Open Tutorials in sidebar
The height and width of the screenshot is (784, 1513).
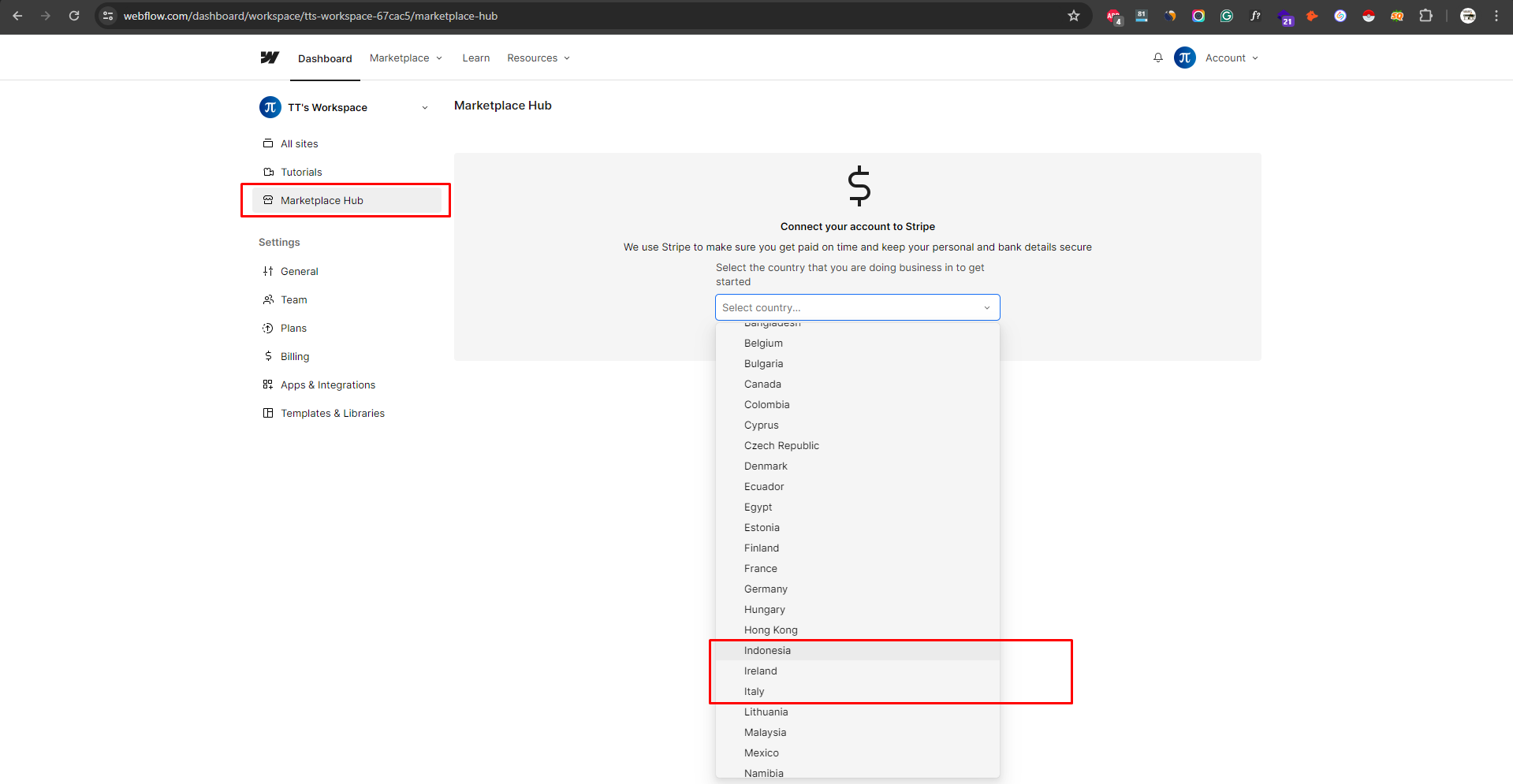click(347, 172)
